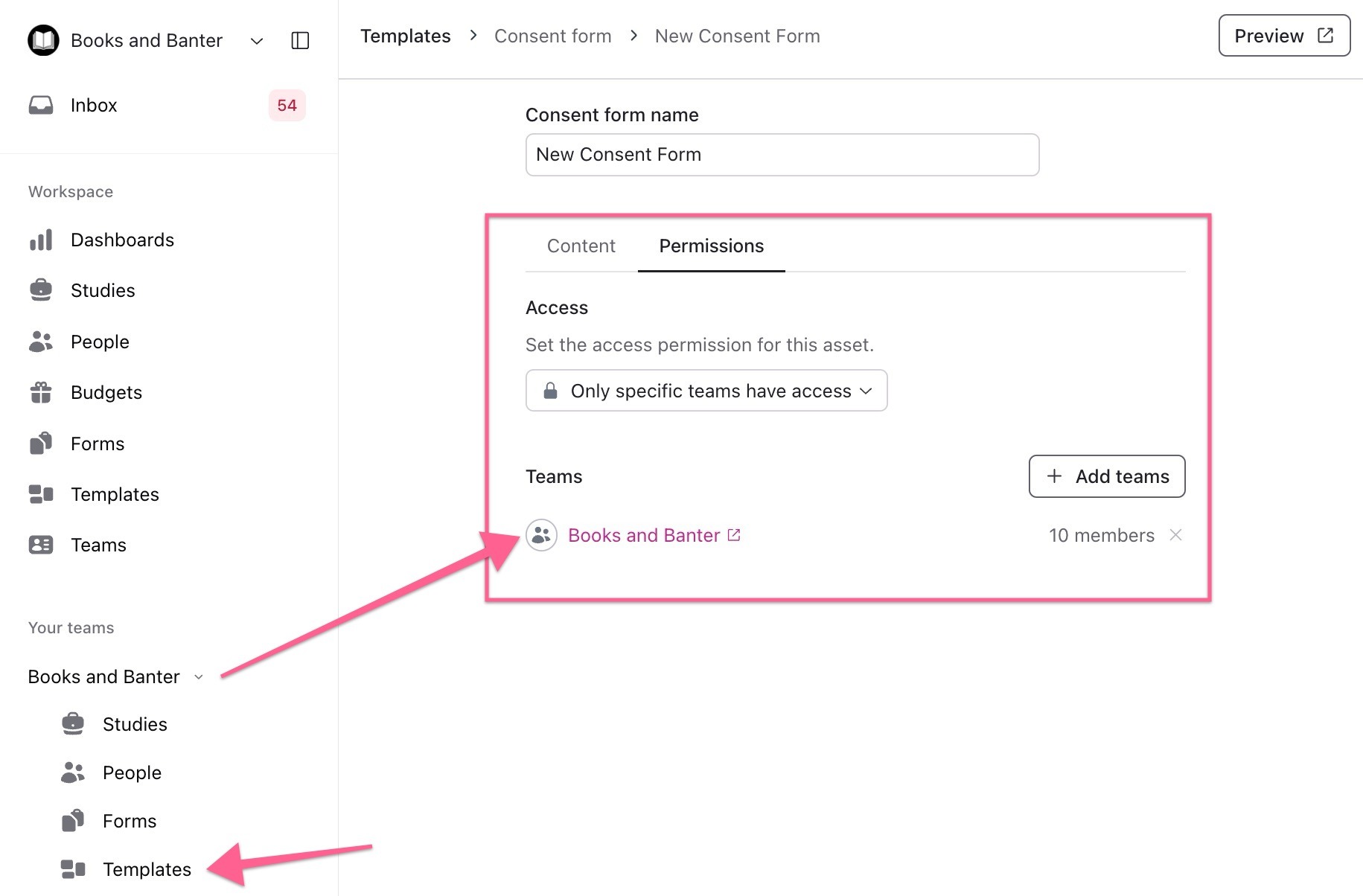Select the Permissions tab
Image resolution: width=1363 pixels, height=896 pixels.
tap(711, 246)
